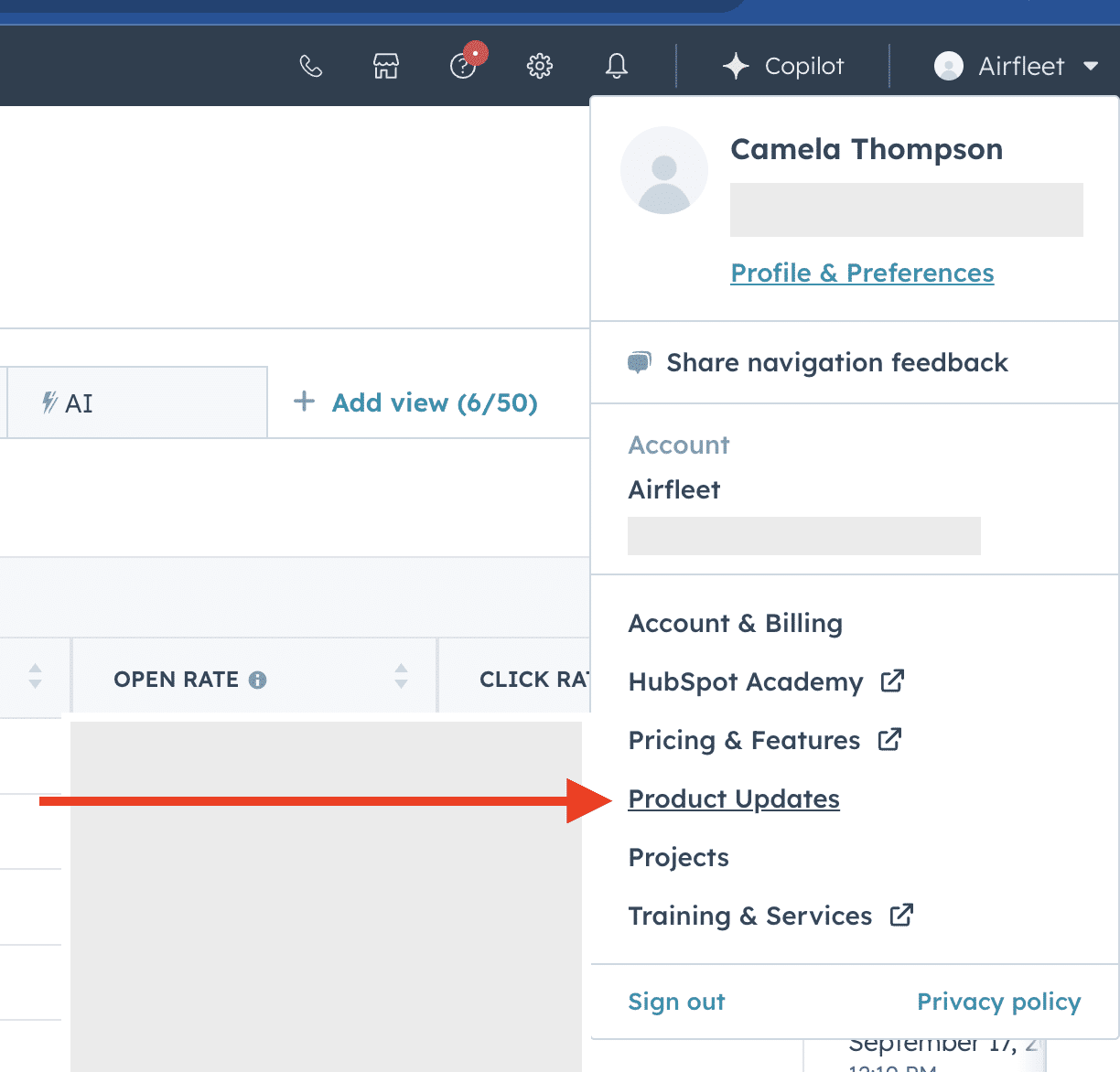Image resolution: width=1120 pixels, height=1072 pixels.
Task: Click Add view (6/50)
Action: pos(435,402)
